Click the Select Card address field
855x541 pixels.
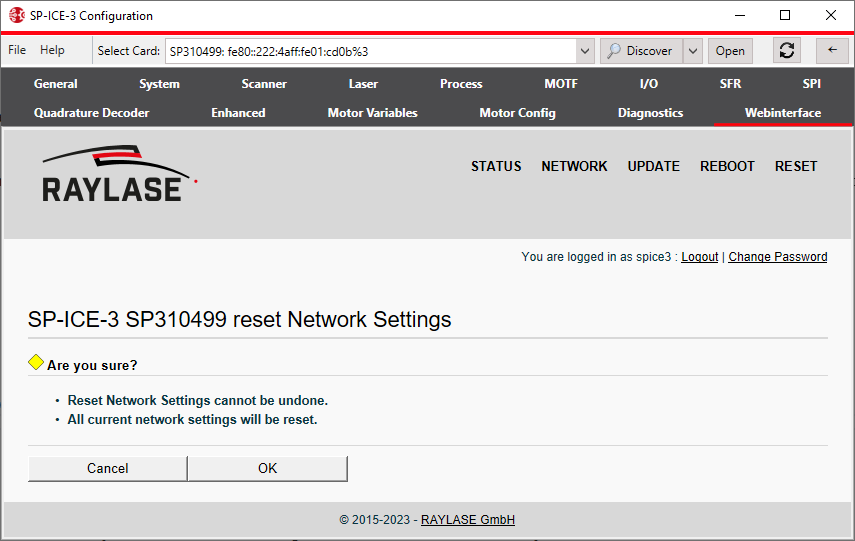[371, 51]
